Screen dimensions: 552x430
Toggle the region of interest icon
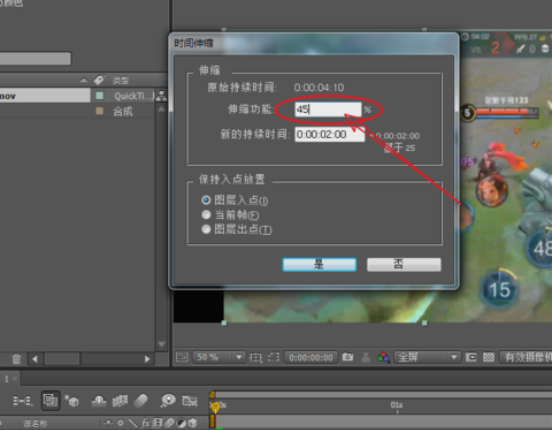471,357
